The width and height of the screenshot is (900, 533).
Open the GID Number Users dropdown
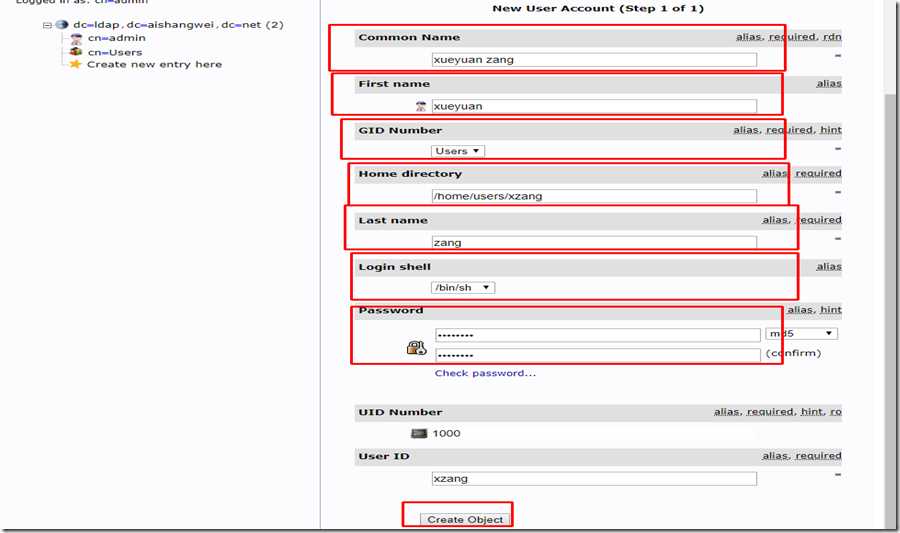[x=458, y=151]
